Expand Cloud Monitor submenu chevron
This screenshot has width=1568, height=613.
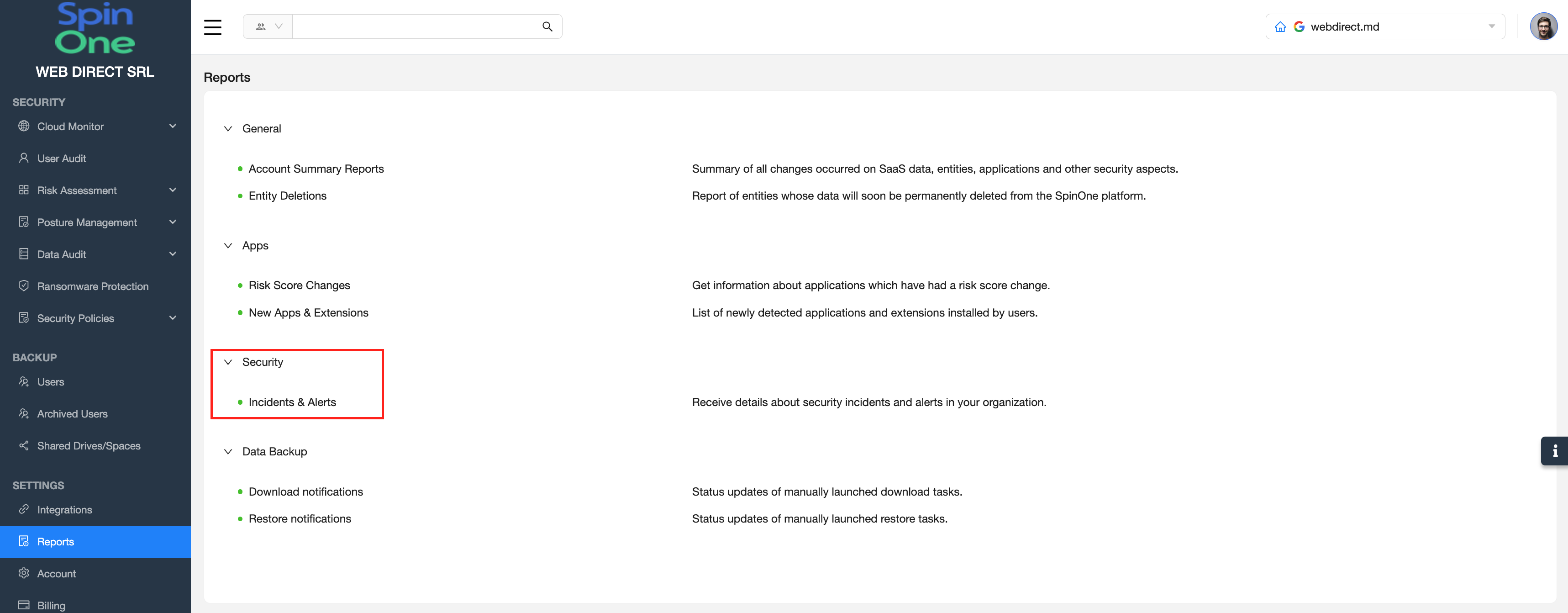tap(173, 126)
